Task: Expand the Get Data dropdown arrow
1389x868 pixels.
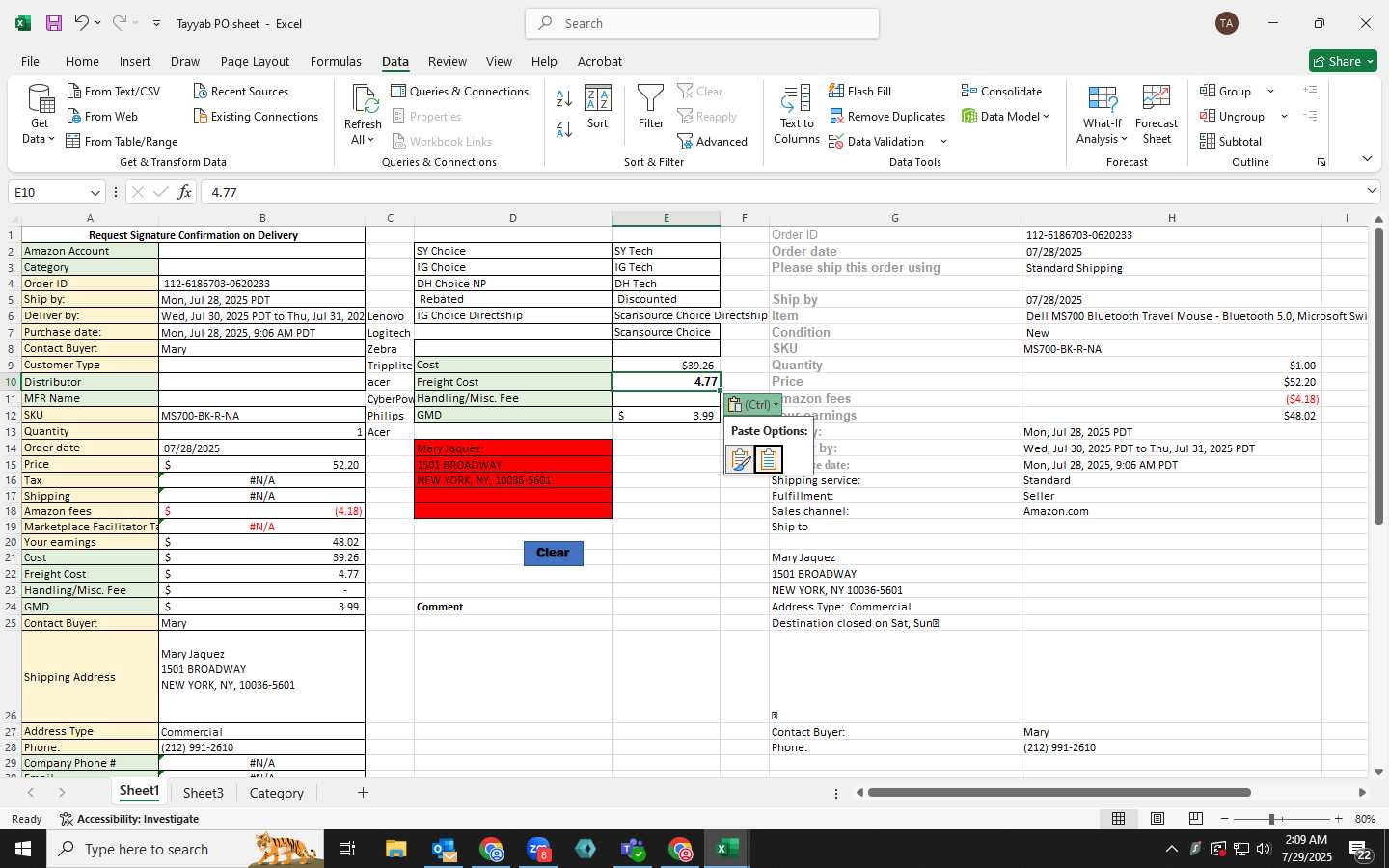Action: point(51,139)
